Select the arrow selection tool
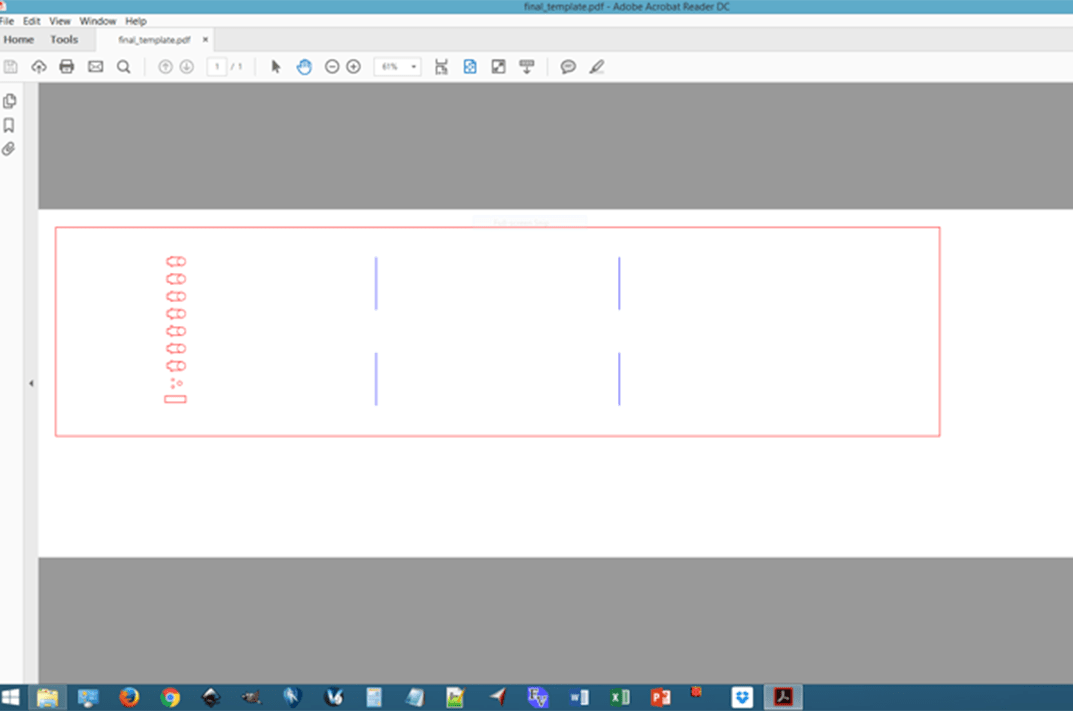 [276, 67]
